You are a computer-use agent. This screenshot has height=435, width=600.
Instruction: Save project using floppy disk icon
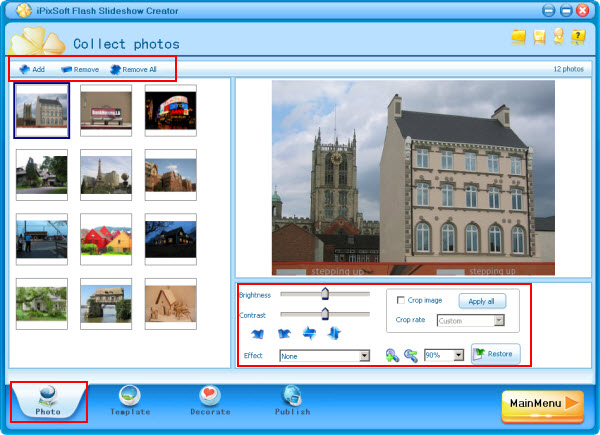point(540,37)
